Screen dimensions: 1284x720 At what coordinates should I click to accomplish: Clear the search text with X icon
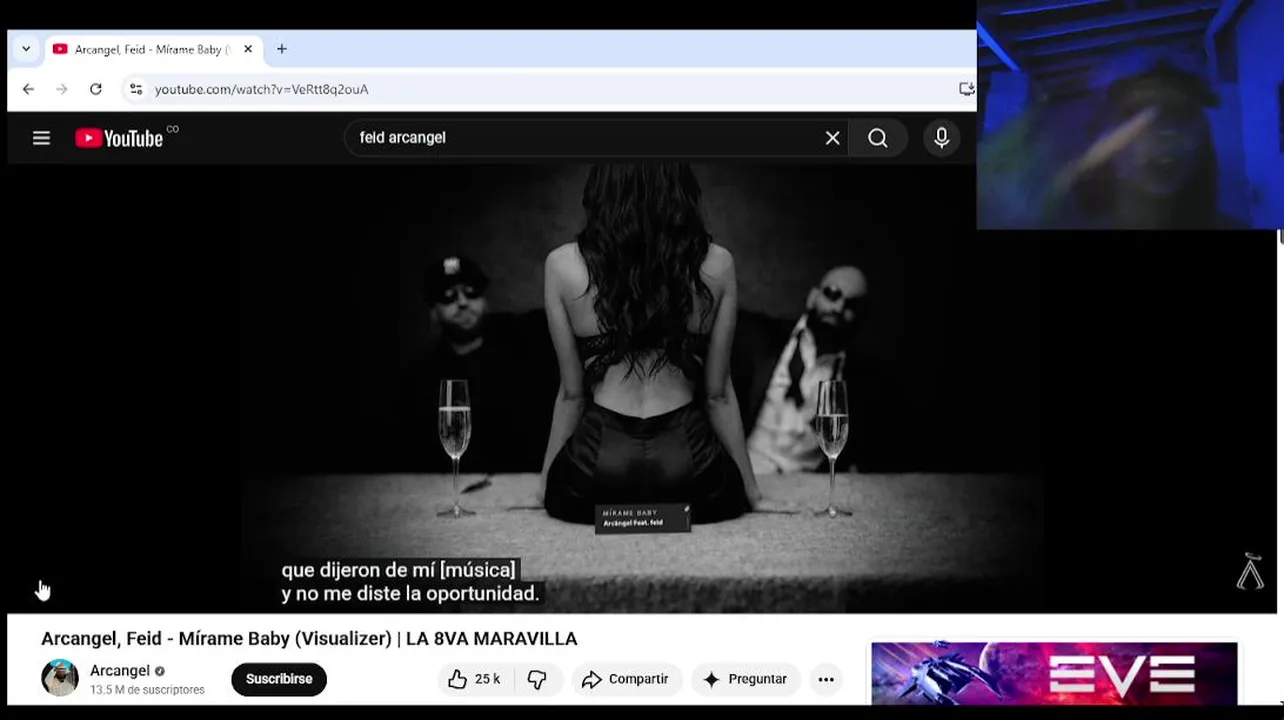coord(832,138)
